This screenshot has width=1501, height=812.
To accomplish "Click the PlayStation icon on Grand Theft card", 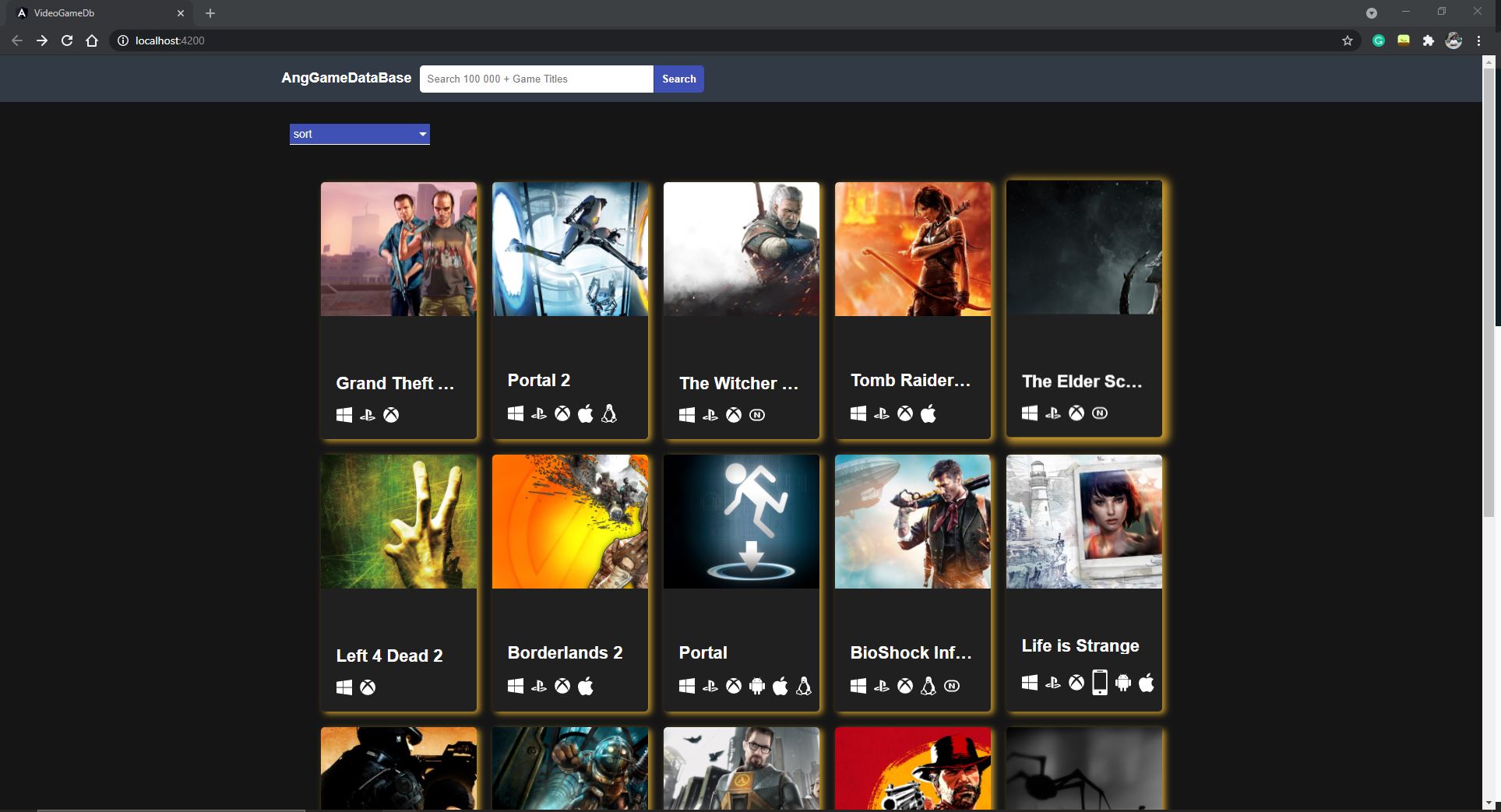I will (x=368, y=415).
